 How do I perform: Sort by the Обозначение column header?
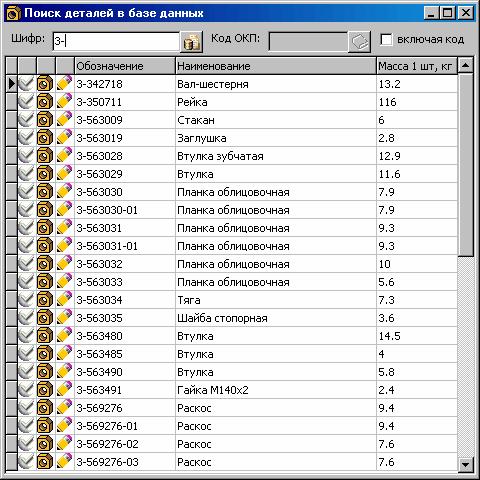[x=125, y=66]
